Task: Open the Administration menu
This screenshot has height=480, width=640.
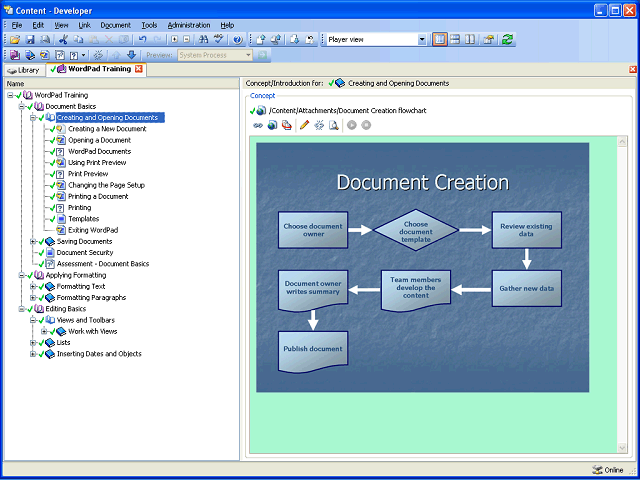Action: point(188,24)
